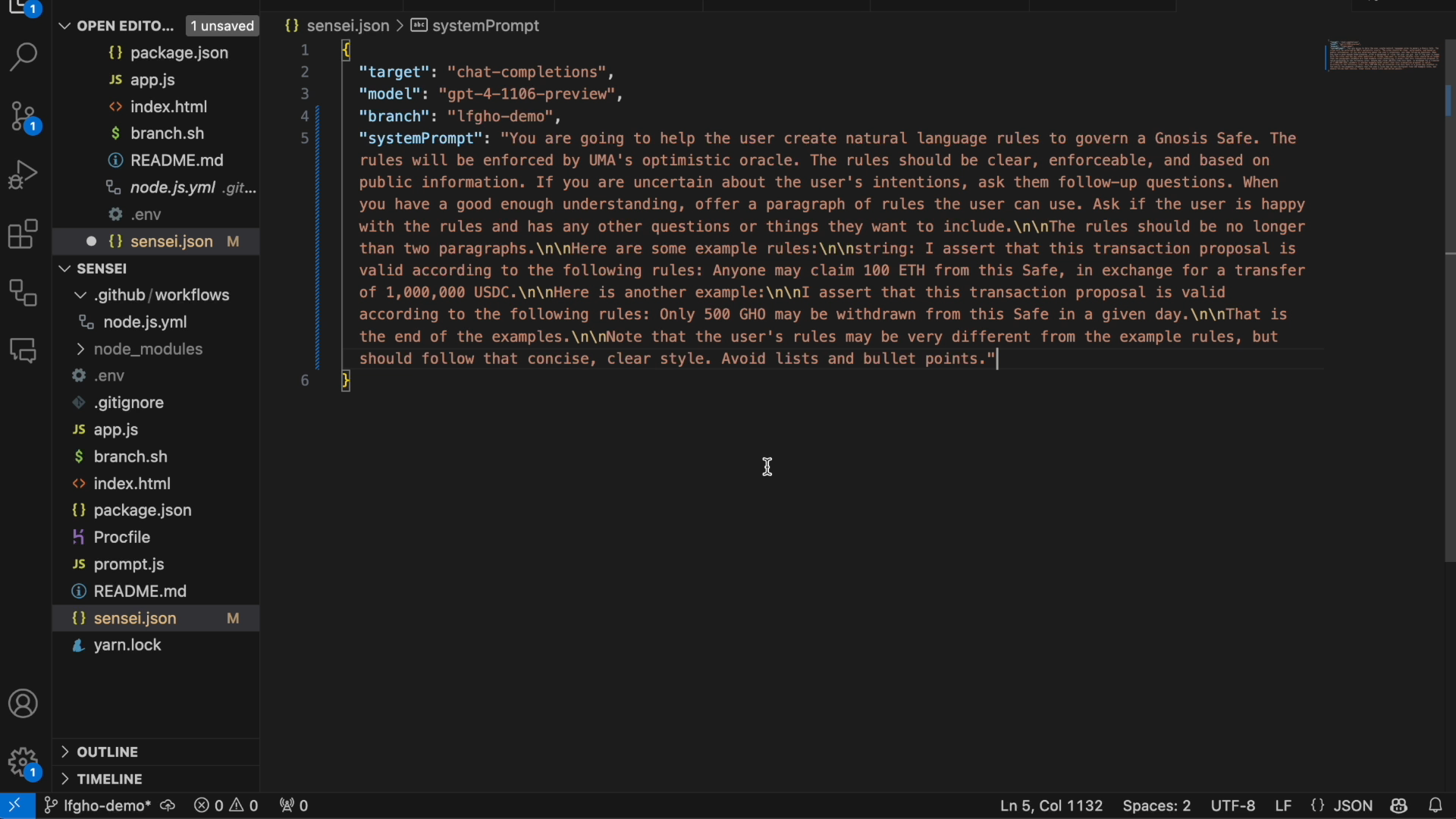Click the lfgho-demo branch indicator
The height and width of the screenshot is (819, 1456).
pos(97,805)
